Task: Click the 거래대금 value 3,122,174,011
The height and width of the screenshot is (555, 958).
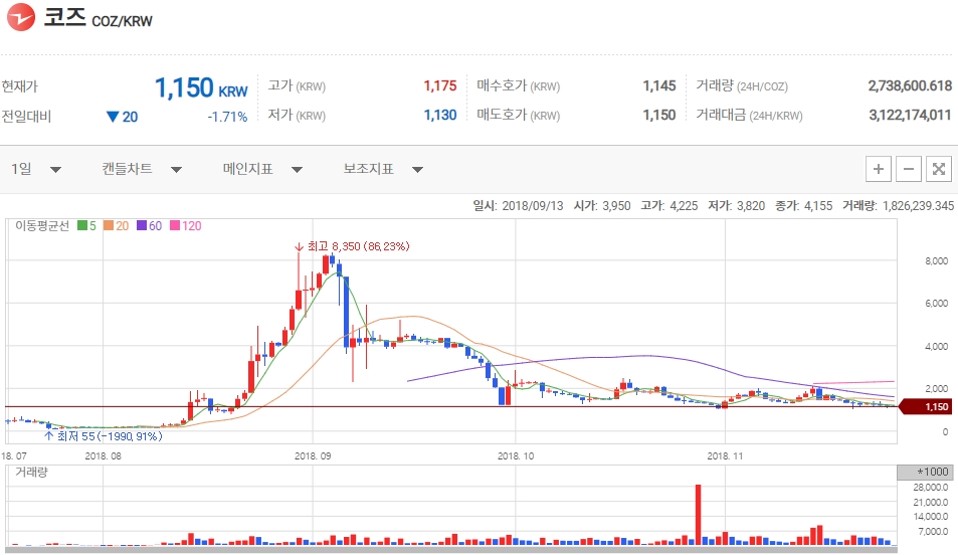Action: pos(910,115)
